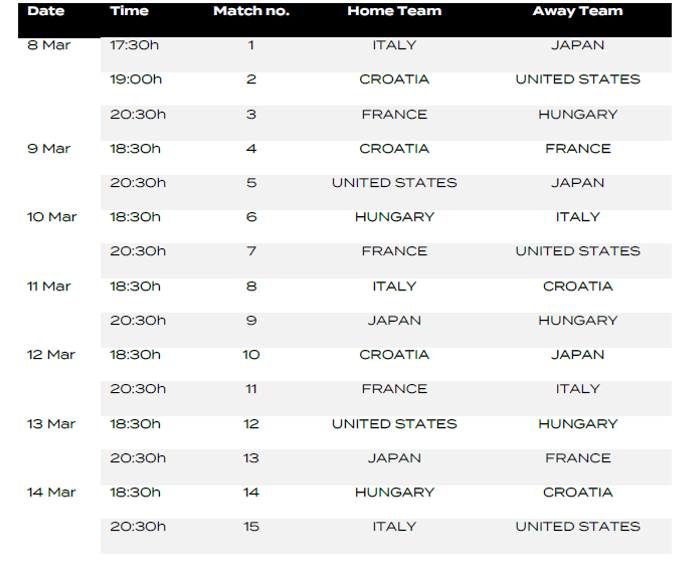This screenshot has width=674, height=567.
Task: Click match number 11 cell
Action: pyautogui.click(x=251, y=389)
